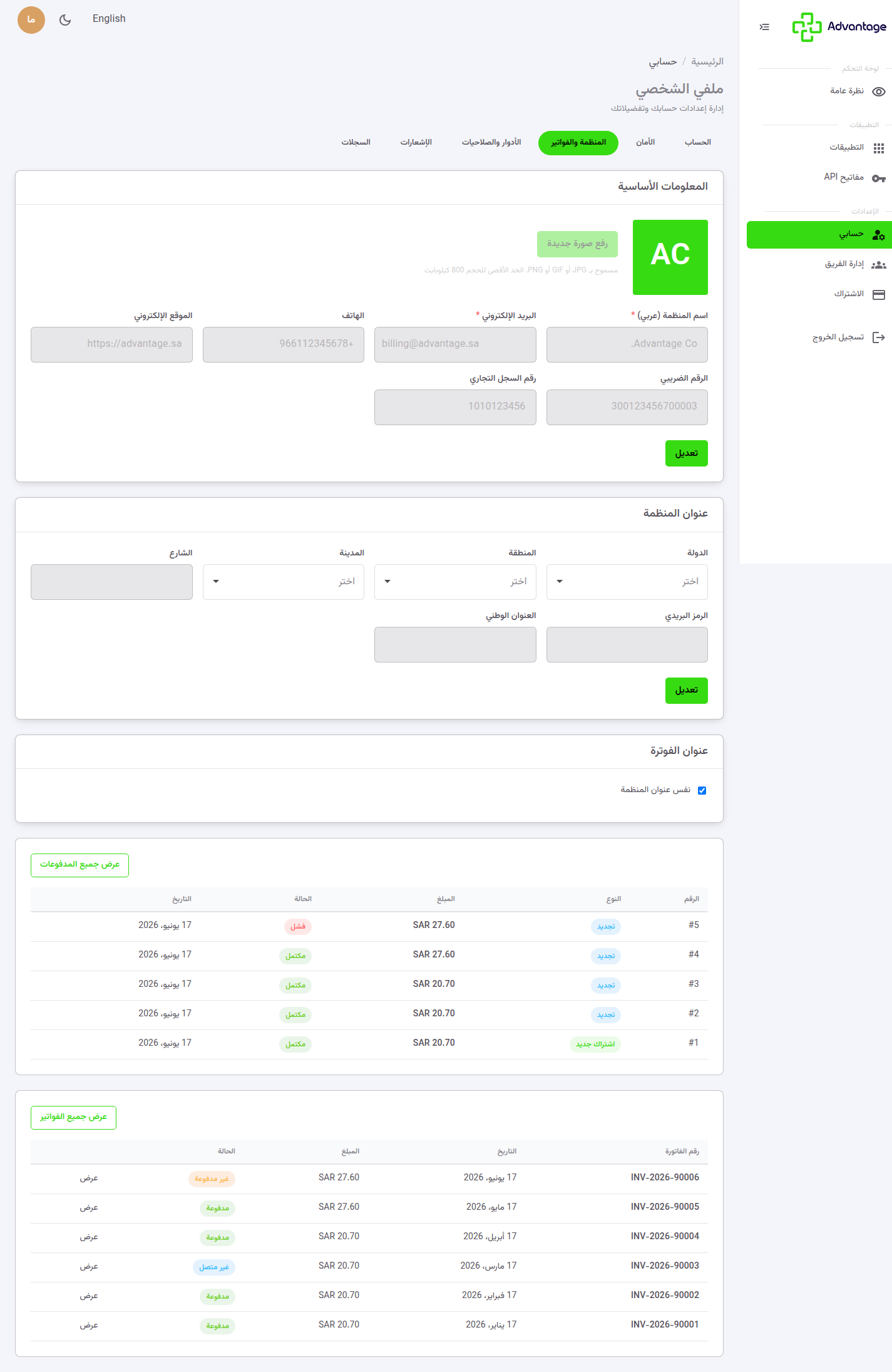Click the AC organization logo thumbnail
892x1372 pixels.
coord(670,257)
